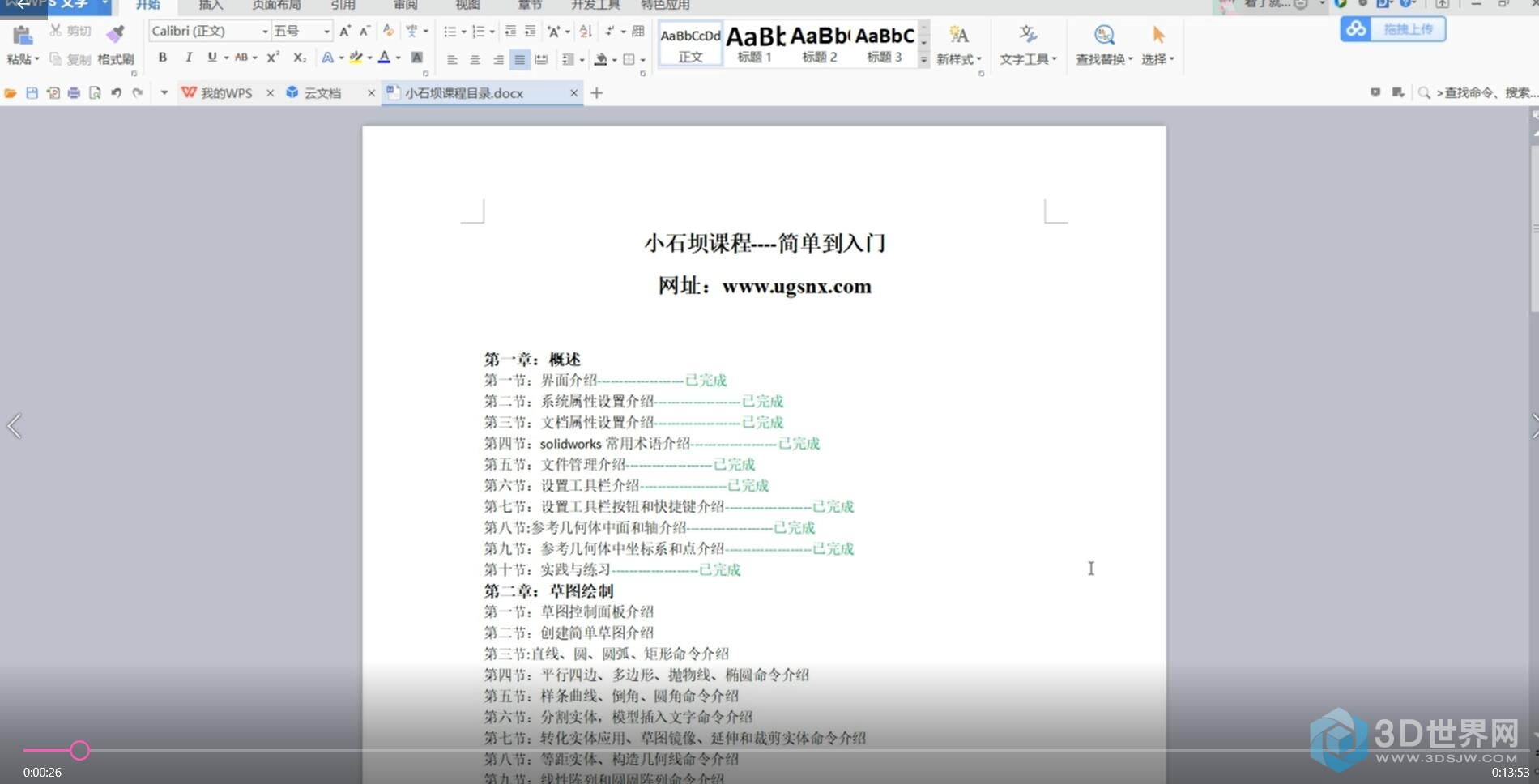Toggle bold formatting
The height and width of the screenshot is (784, 1539).
click(x=163, y=58)
